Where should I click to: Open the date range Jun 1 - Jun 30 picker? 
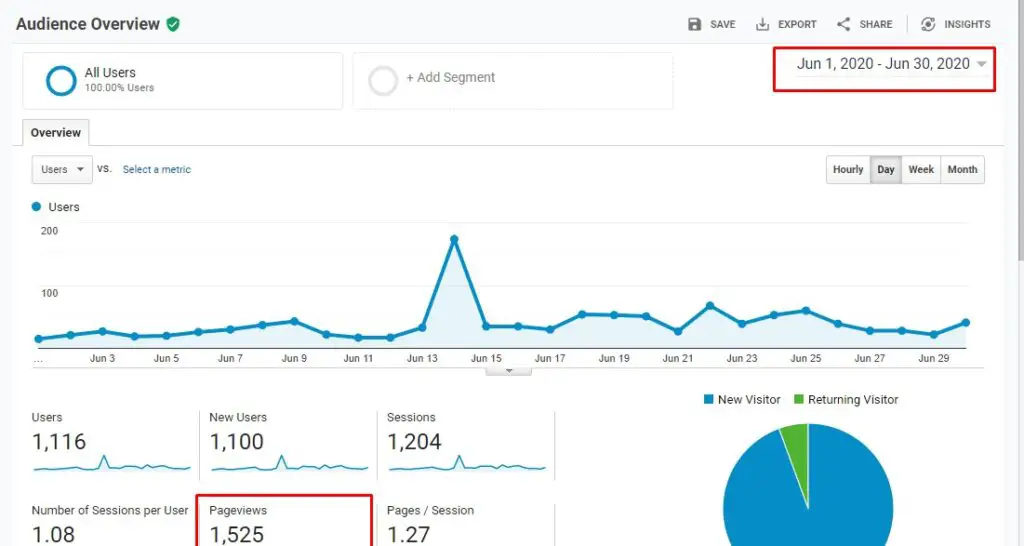point(891,64)
